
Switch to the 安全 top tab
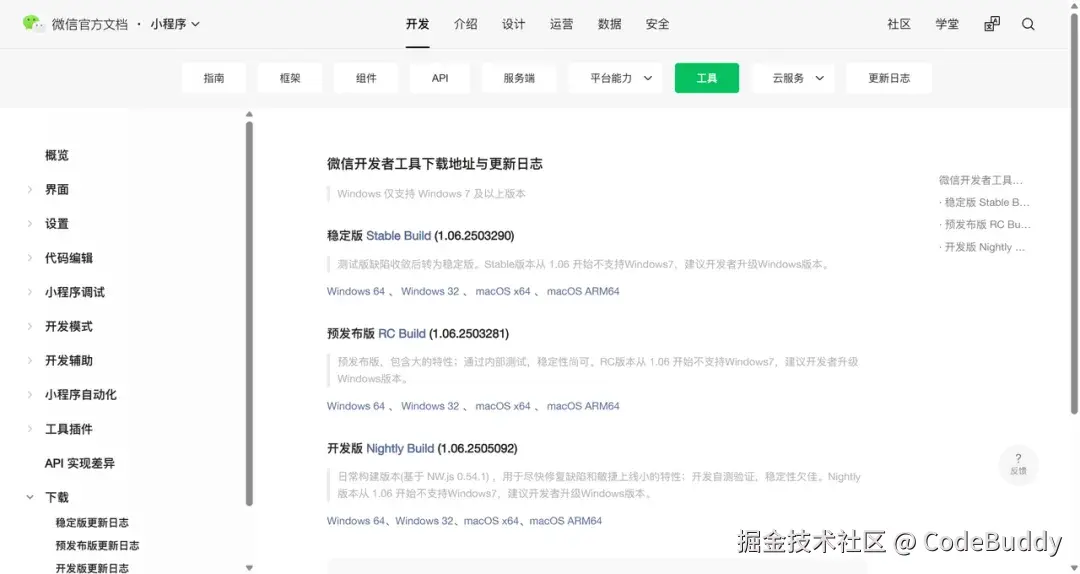point(657,24)
